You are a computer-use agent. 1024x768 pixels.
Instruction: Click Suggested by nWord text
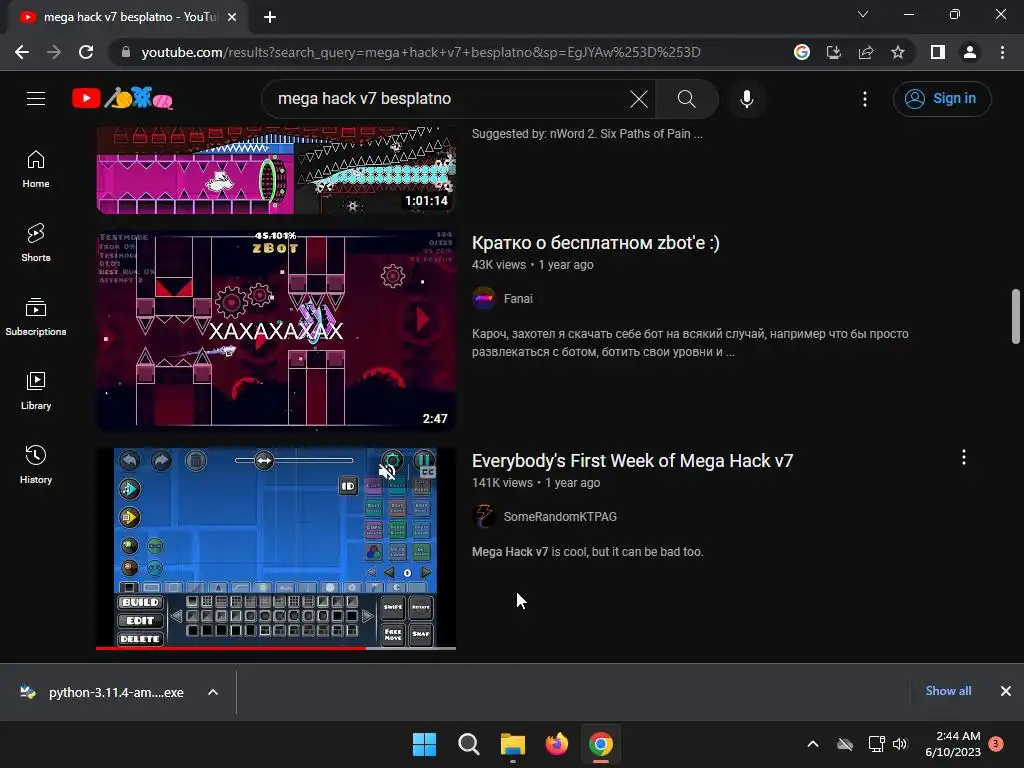587,134
